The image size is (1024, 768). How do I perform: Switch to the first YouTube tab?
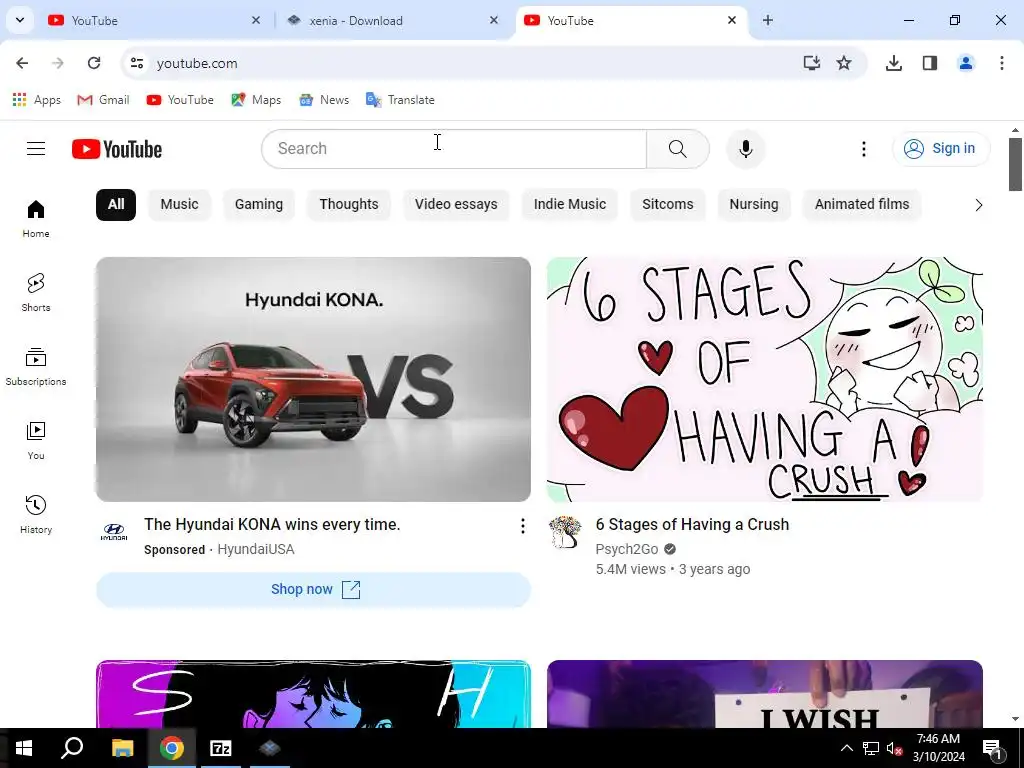pos(154,21)
